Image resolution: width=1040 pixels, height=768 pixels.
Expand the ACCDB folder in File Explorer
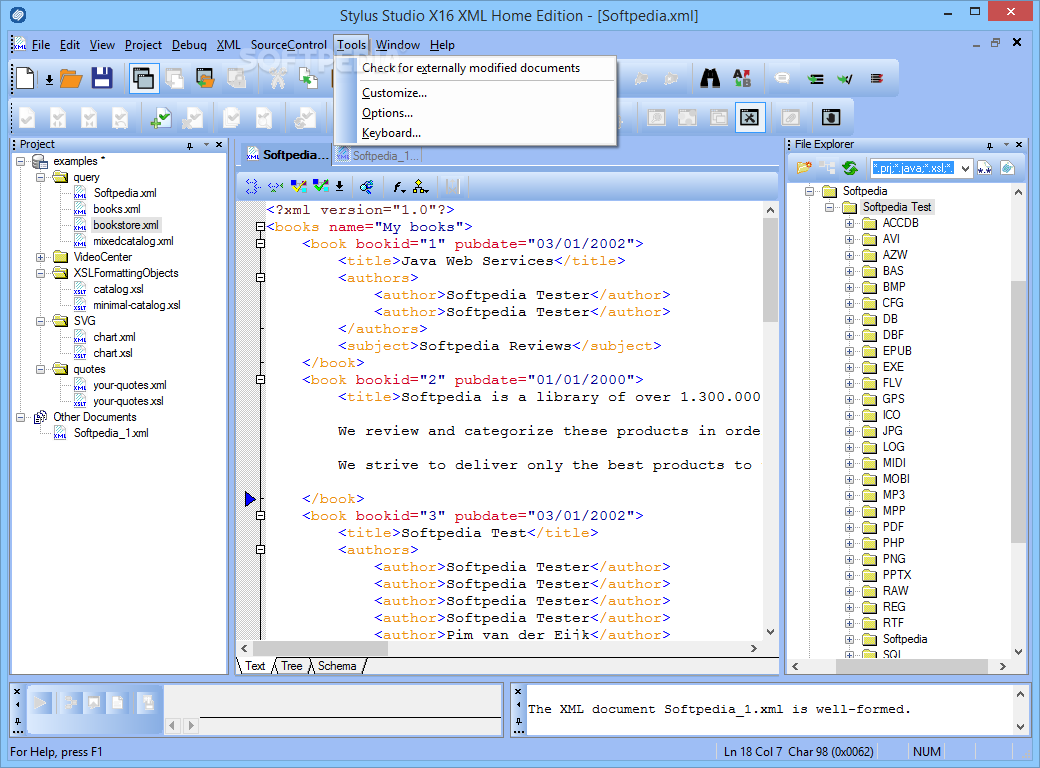[x=849, y=223]
